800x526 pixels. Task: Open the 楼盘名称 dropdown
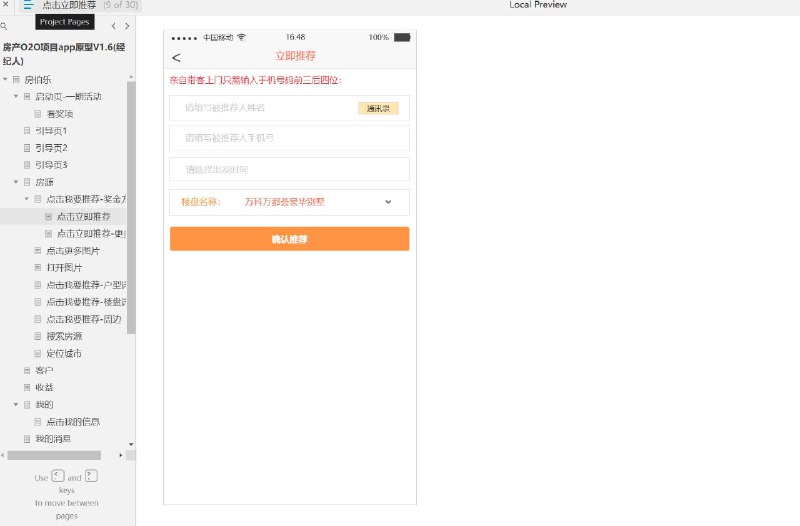pos(289,202)
